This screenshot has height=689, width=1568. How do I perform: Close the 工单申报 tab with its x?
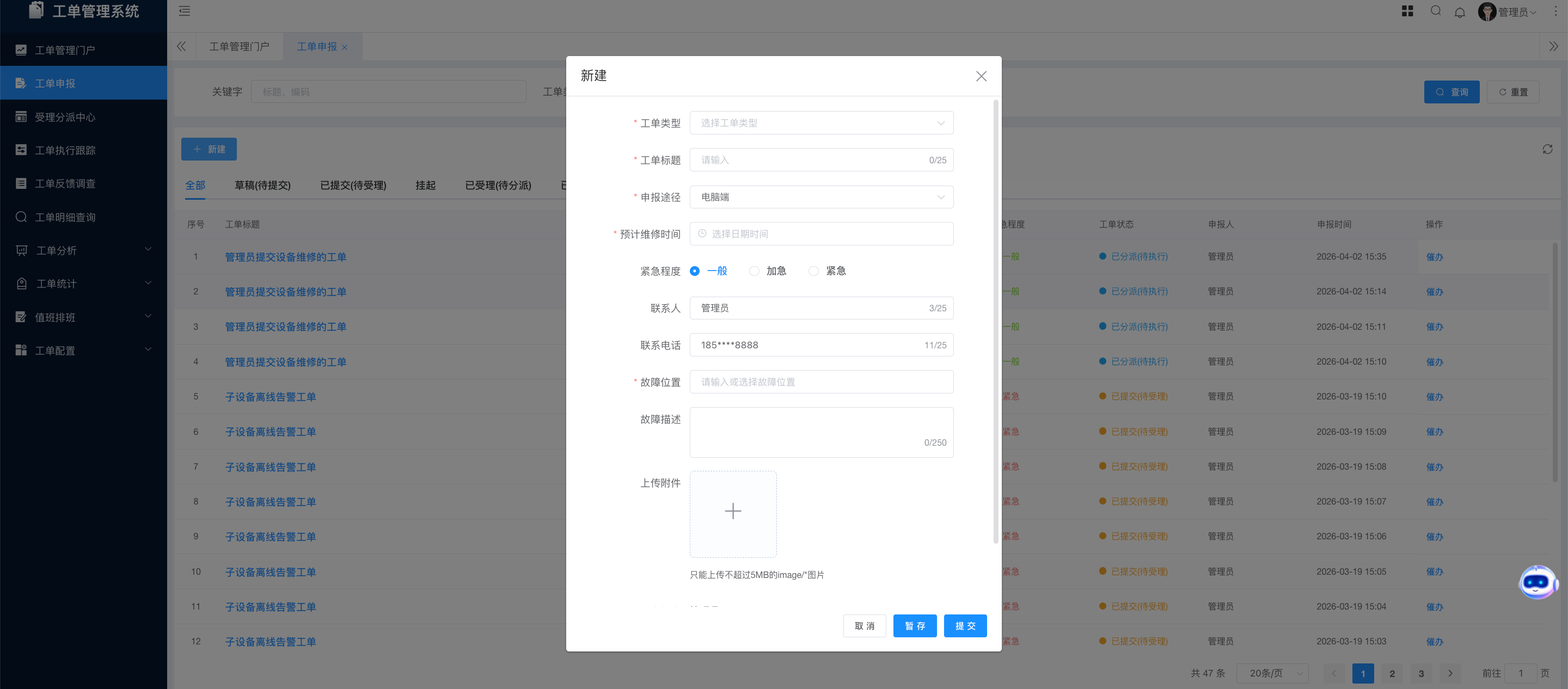coord(345,47)
